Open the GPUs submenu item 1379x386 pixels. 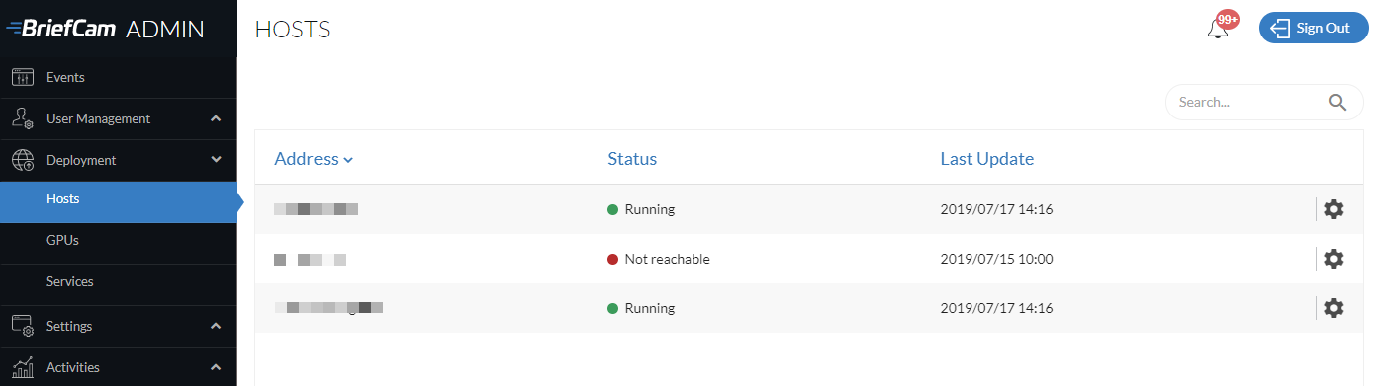click(x=118, y=240)
